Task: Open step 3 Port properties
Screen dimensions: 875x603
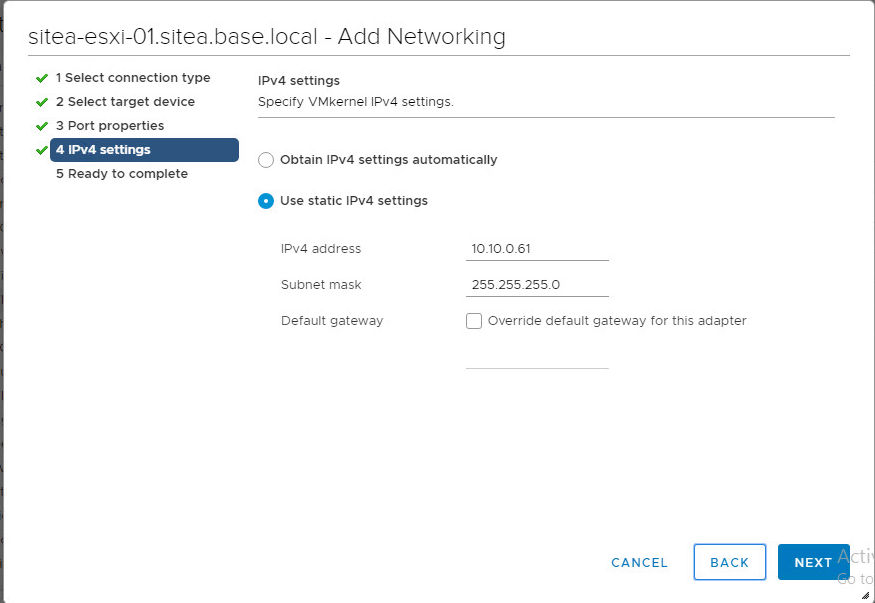Action: coord(110,126)
